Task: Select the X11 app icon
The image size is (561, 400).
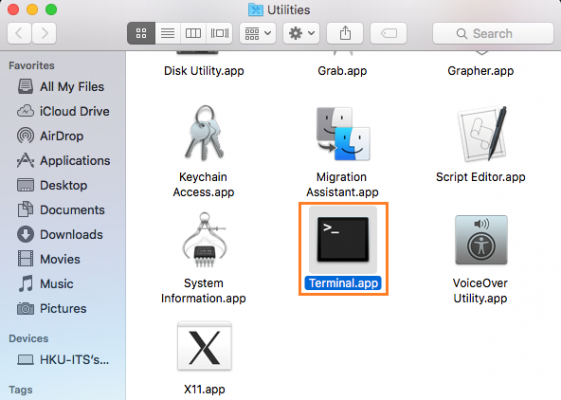Action: (x=204, y=346)
